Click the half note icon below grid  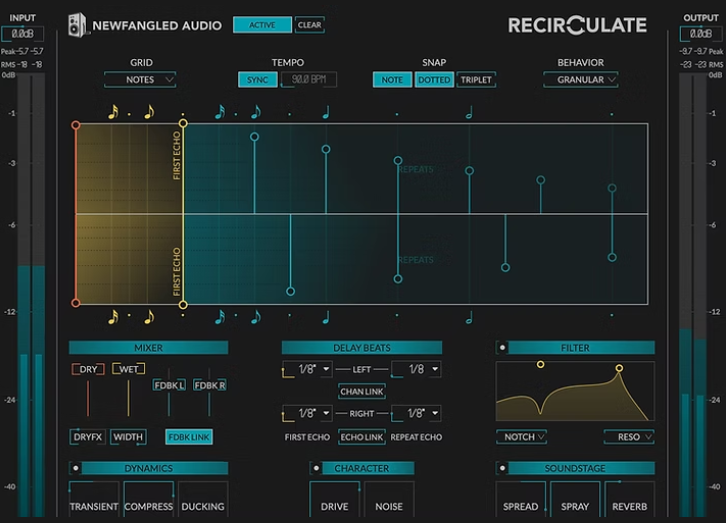pos(469,317)
